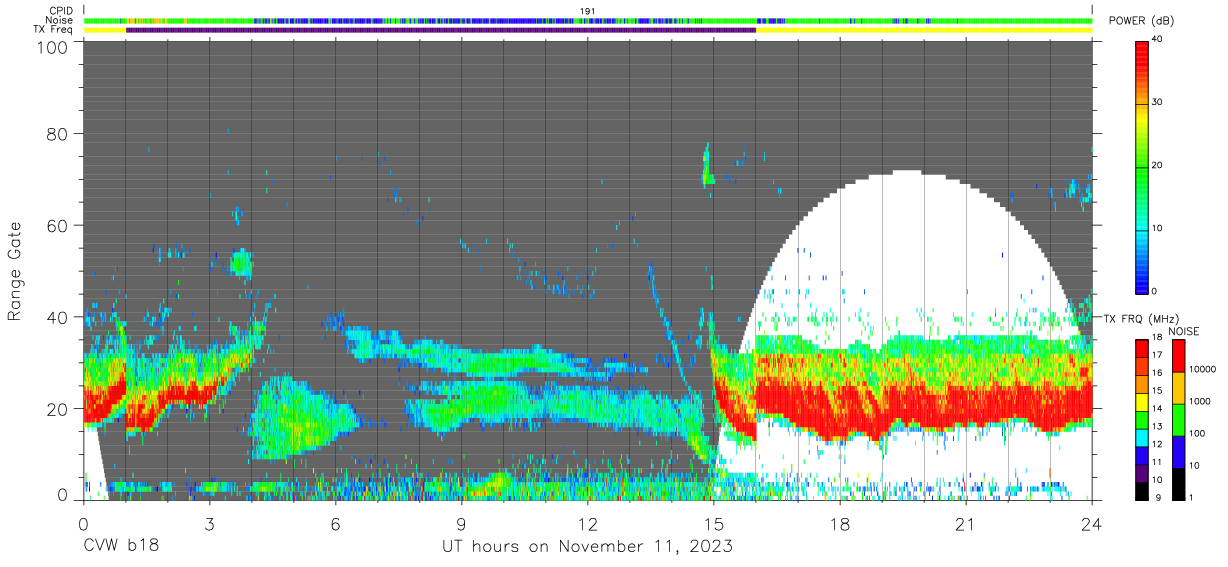Click the 9 hour x-axis tick label
The image size is (1228, 567).
coord(462,524)
